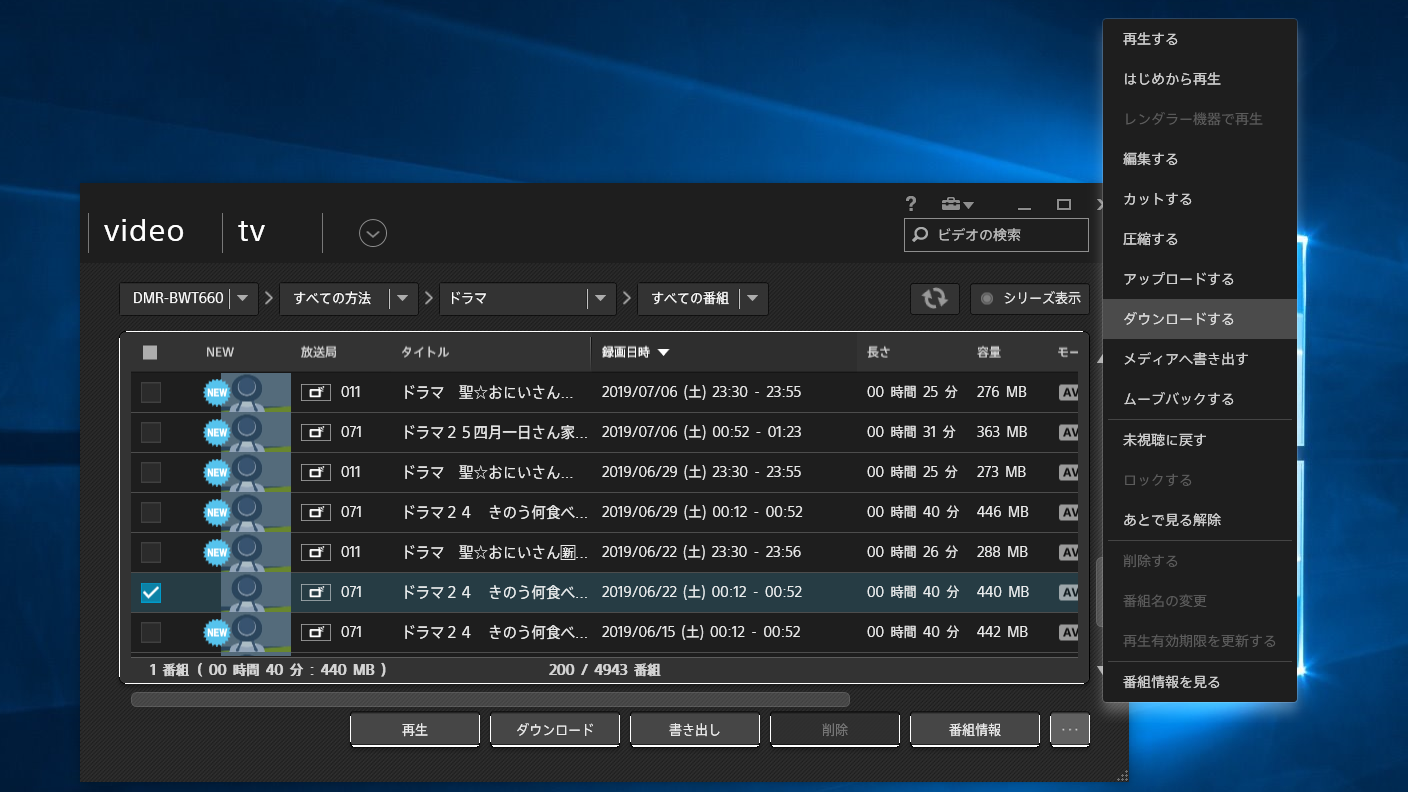Click the NEW badge on the first row

217,392
